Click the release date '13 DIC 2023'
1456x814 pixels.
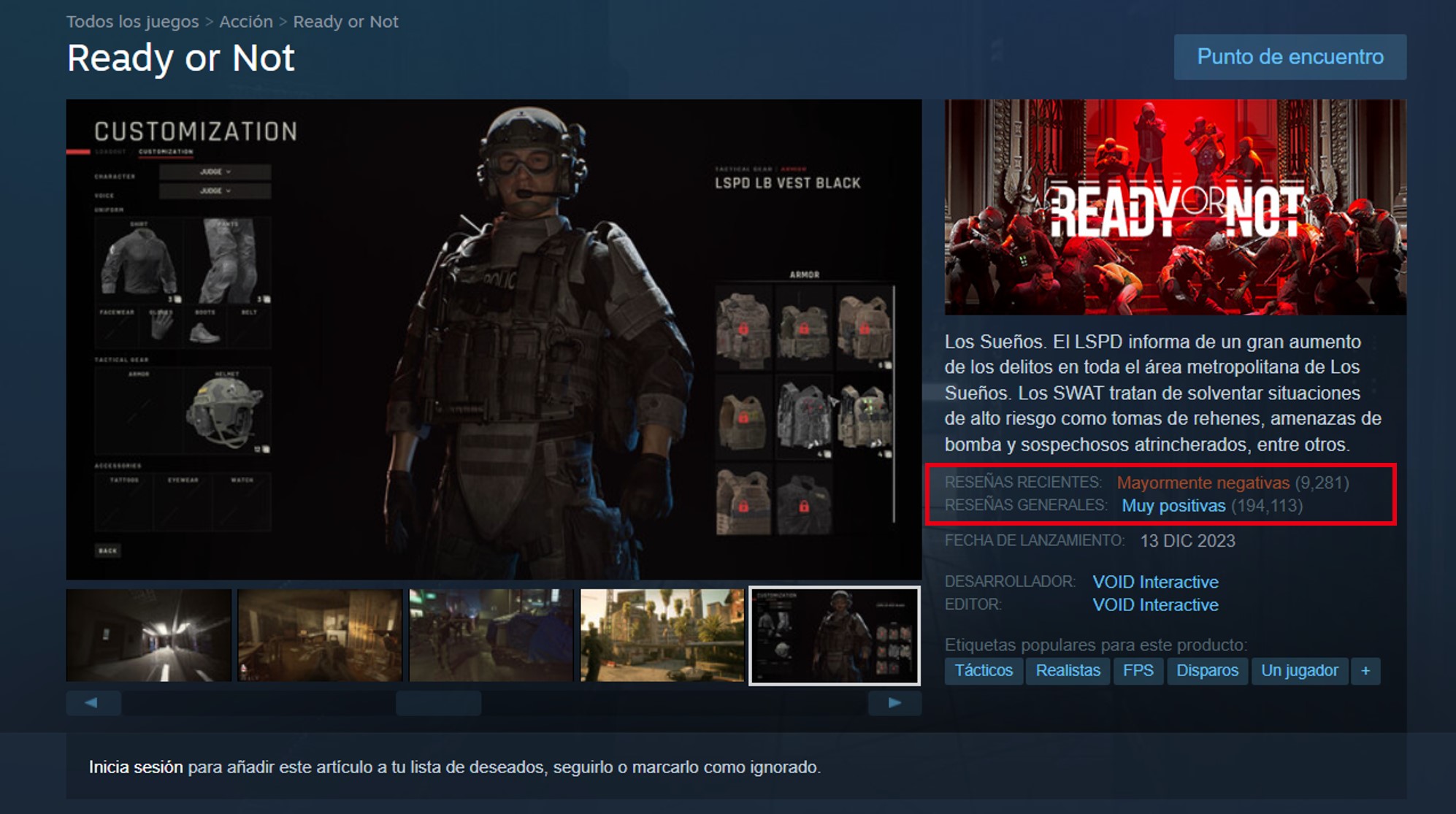[x=1188, y=541]
